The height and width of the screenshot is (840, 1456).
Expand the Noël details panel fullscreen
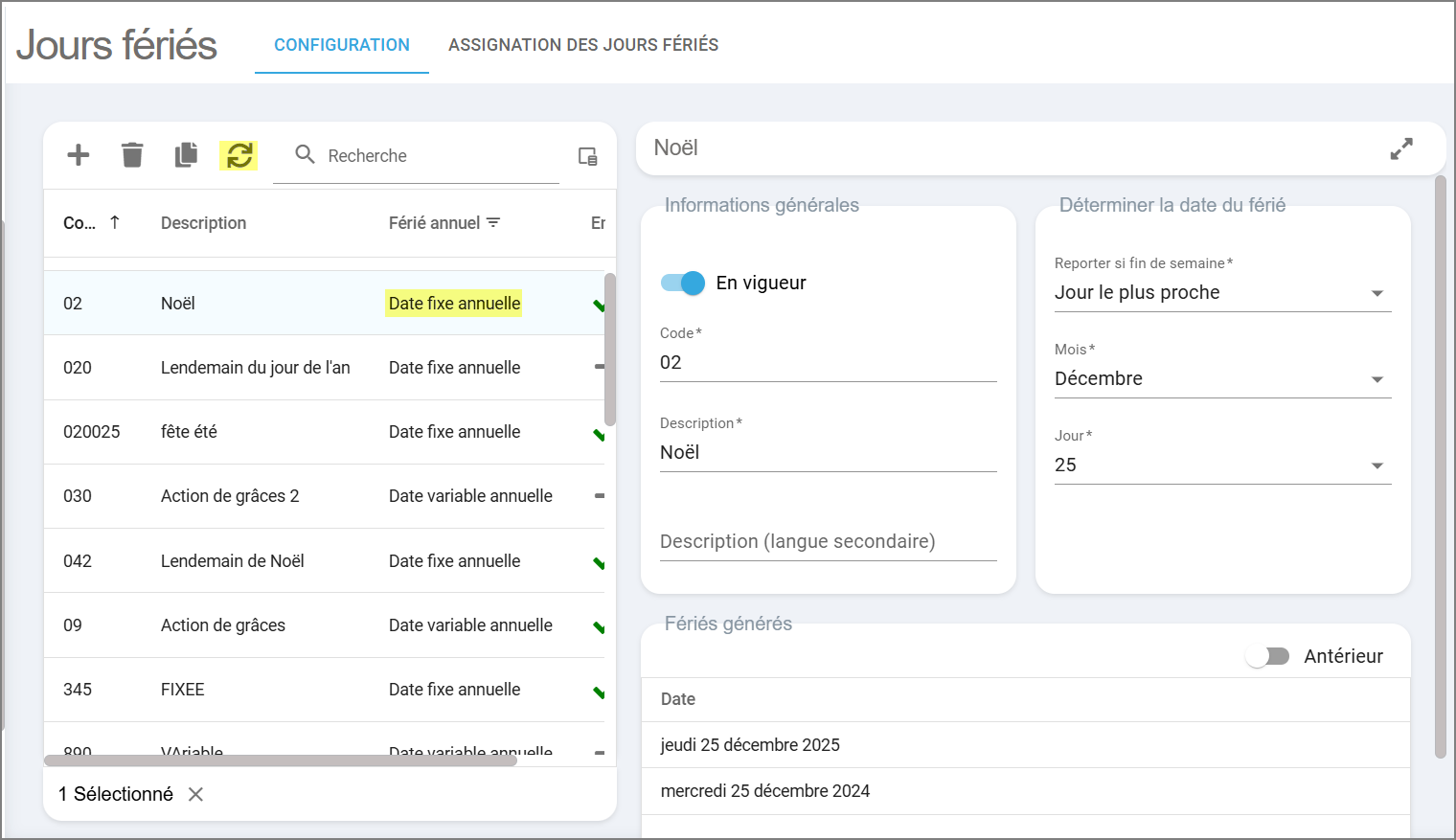(1401, 148)
